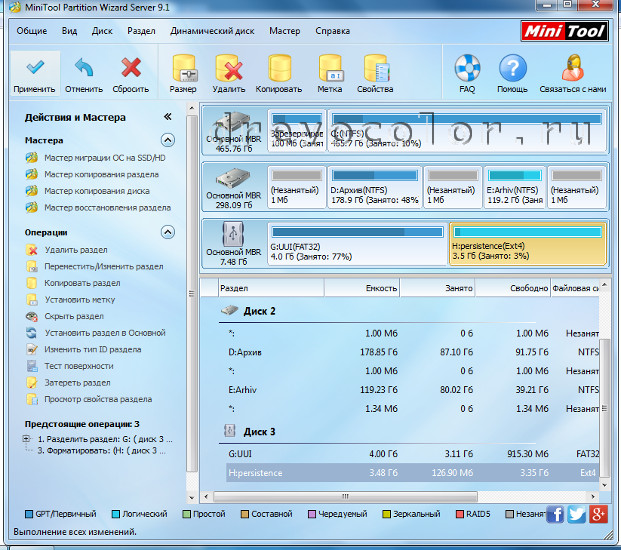The height and width of the screenshot is (550, 621).
Task: Select the H:persistence(Ext4) partition block
Action: click(528, 244)
